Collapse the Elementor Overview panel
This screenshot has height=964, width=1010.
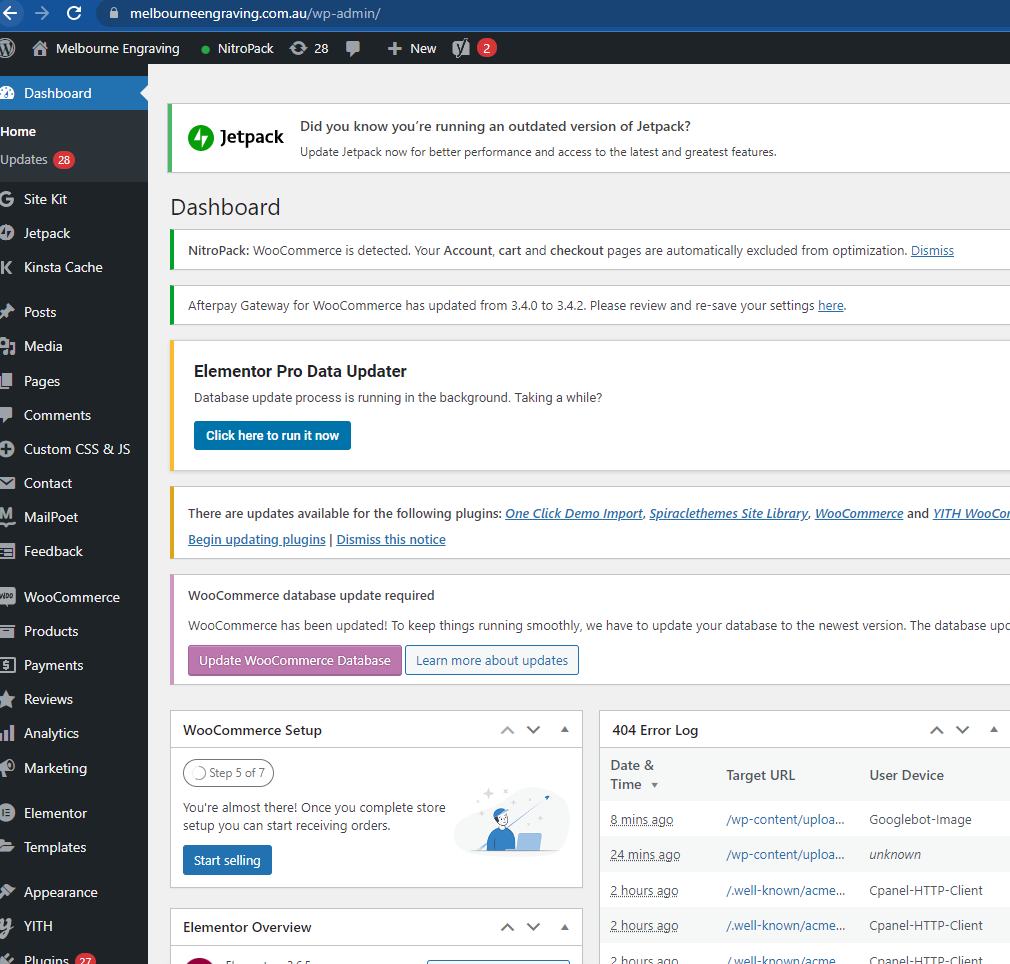pyautogui.click(x=565, y=927)
